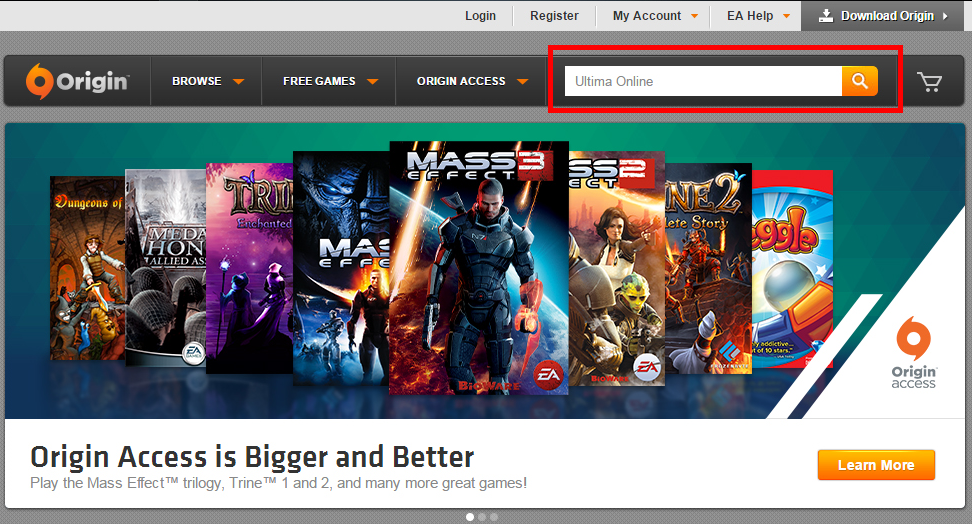Click the Origin Access is Bigger and Better headline
This screenshot has width=972, height=524.
[252, 458]
